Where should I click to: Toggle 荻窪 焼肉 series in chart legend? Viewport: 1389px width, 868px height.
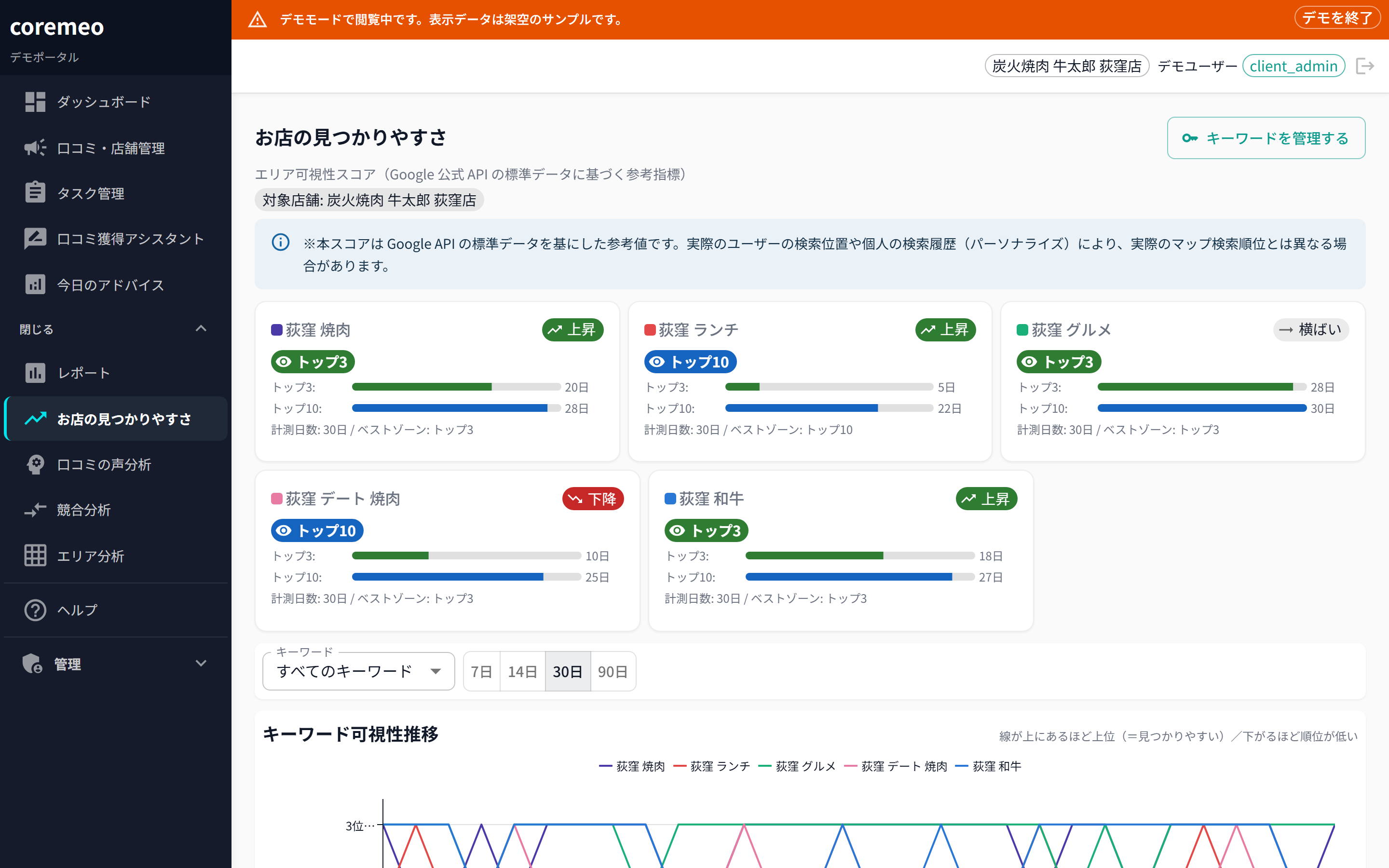click(x=631, y=766)
